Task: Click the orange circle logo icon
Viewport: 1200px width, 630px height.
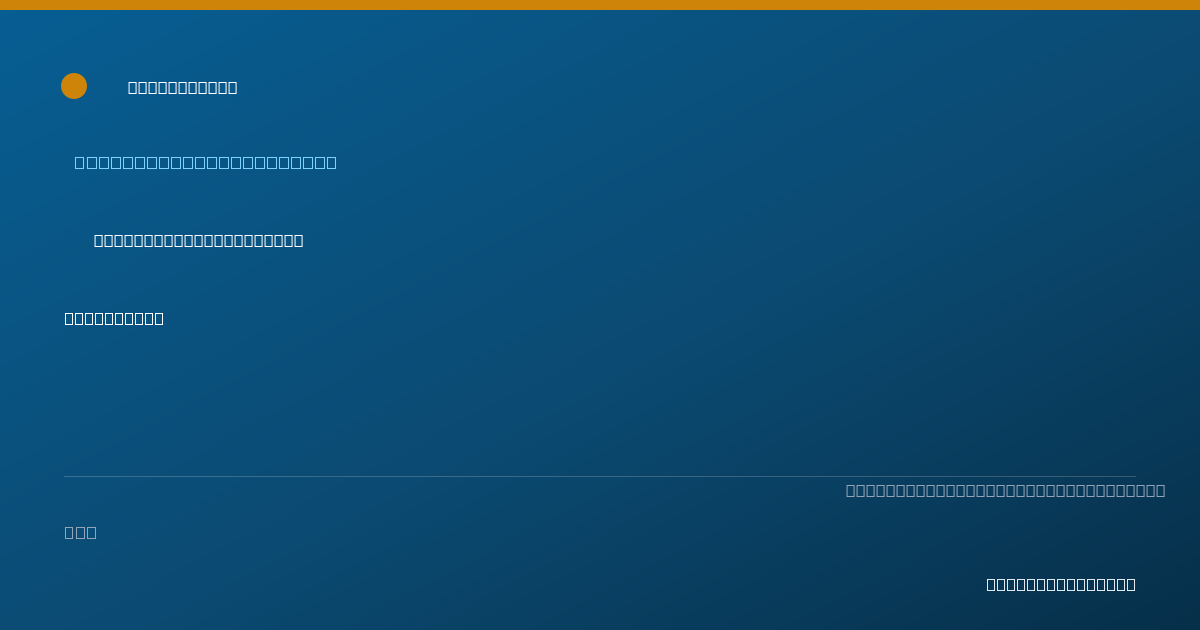Action: [x=74, y=86]
